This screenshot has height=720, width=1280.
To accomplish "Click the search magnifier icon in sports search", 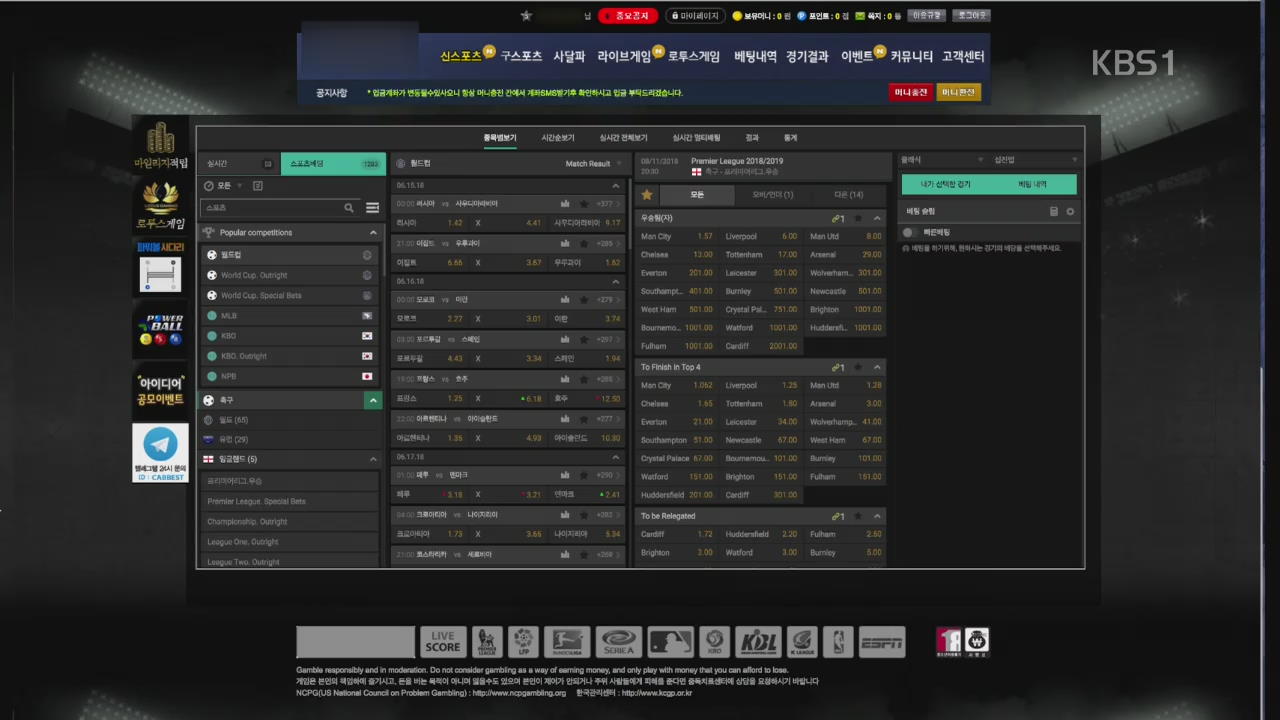I will click(349, 208).
